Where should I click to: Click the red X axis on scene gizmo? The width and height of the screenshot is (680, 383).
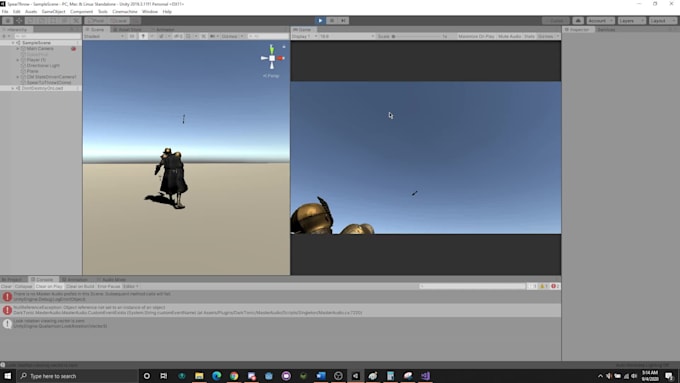[x=281, y=58]
